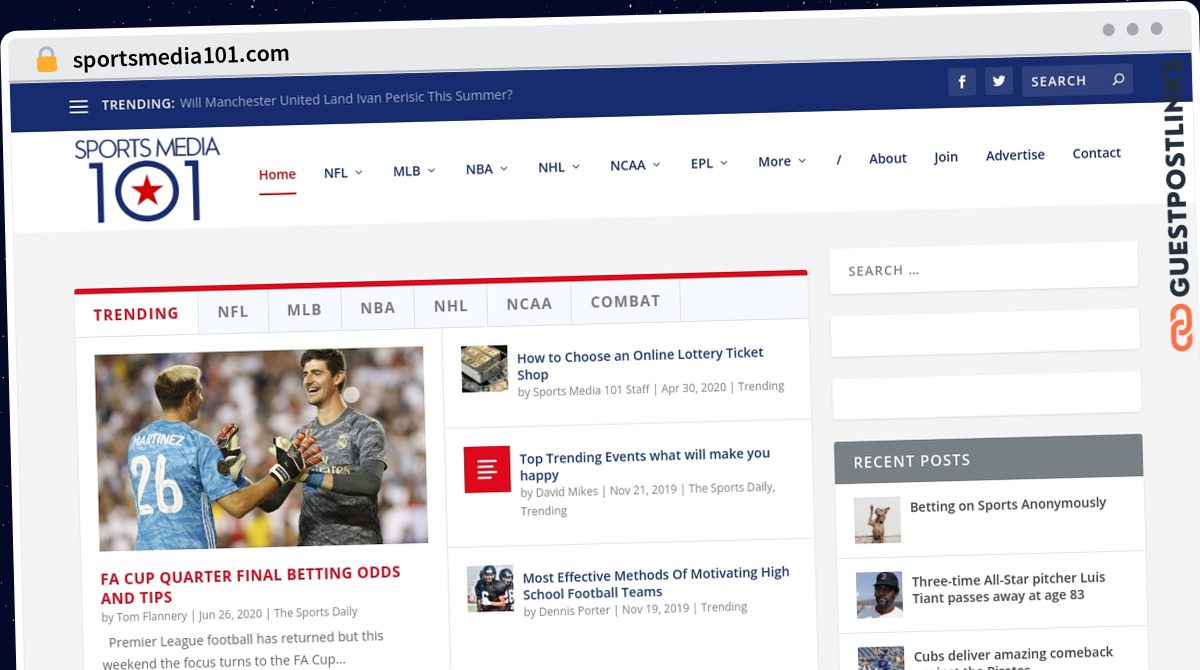
Task: Expand the NBA dropdown menu
Action: [x=487, y=169]
